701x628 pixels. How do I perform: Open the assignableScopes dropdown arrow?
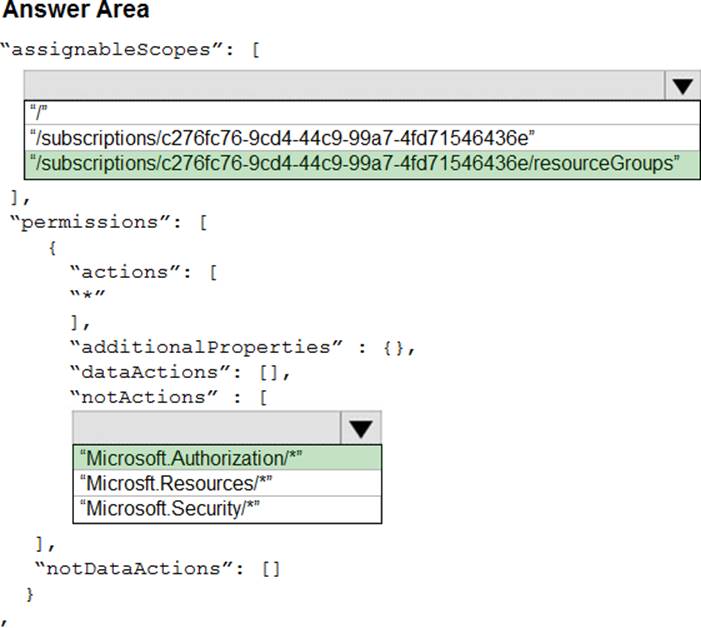click(x=681, y=86)
